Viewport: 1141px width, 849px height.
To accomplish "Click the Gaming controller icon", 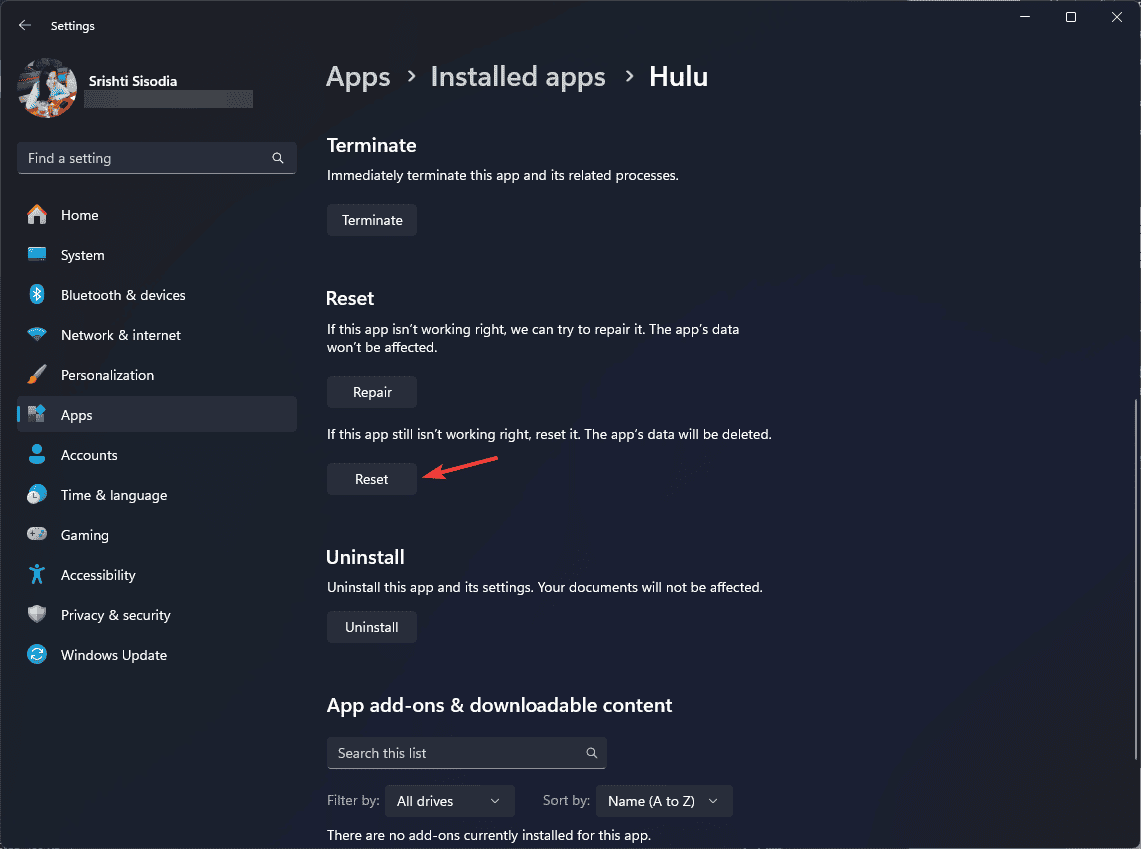I will click(x=37, y=535).
